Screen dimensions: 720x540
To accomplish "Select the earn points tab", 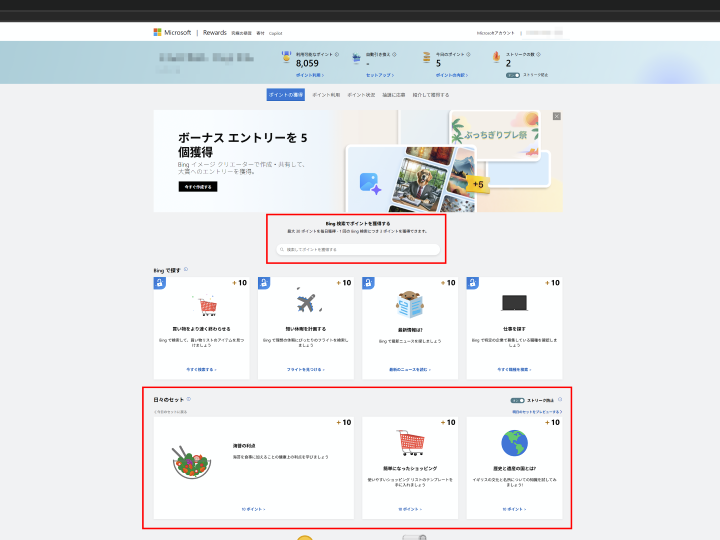I will tap(286, 95).
